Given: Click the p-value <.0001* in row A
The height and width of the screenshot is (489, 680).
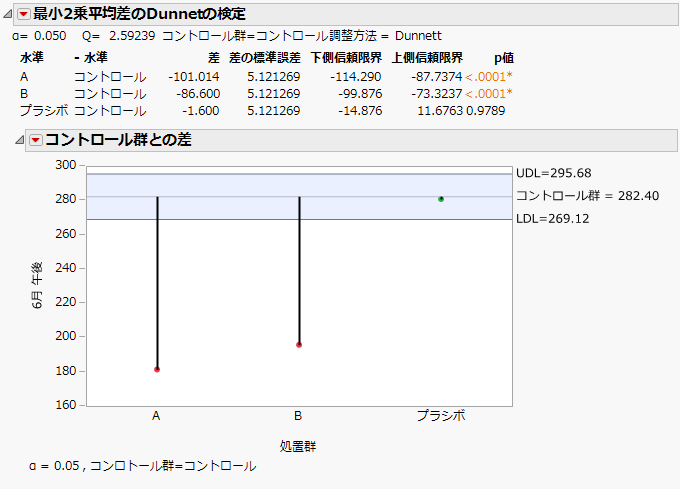Looking at the screenshot, I should (x=489, y=77).
